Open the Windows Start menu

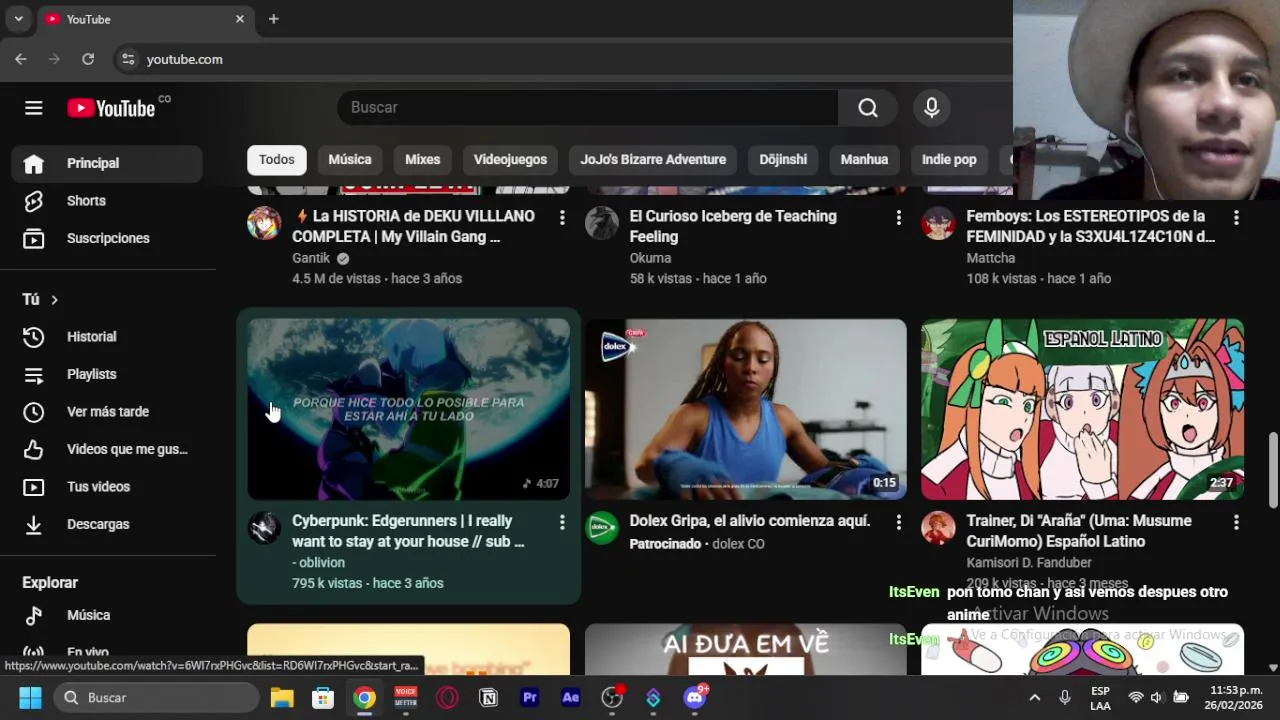[30, 698]
